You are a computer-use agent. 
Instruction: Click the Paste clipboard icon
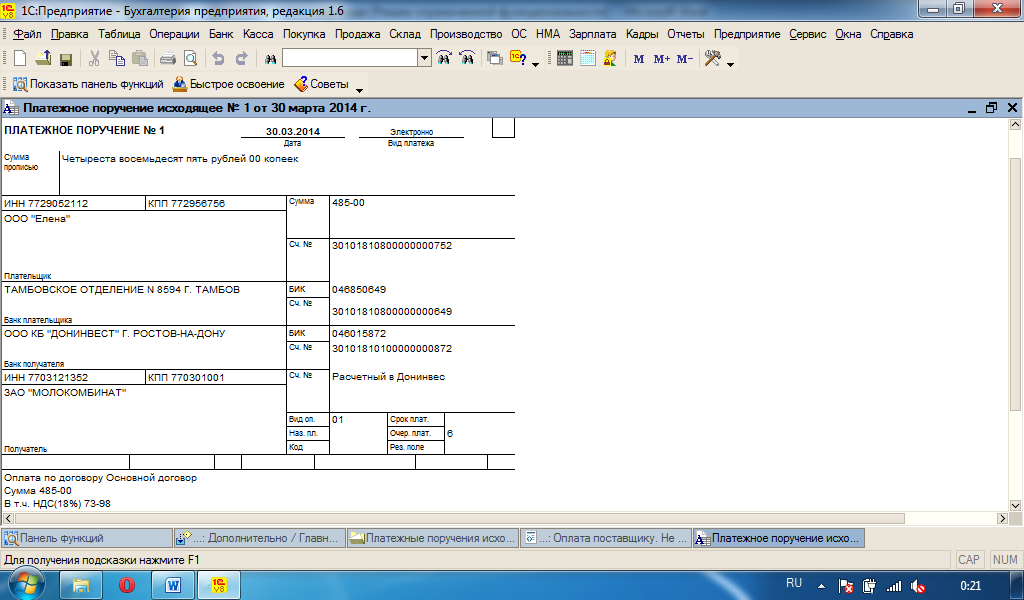coord(140,59)
